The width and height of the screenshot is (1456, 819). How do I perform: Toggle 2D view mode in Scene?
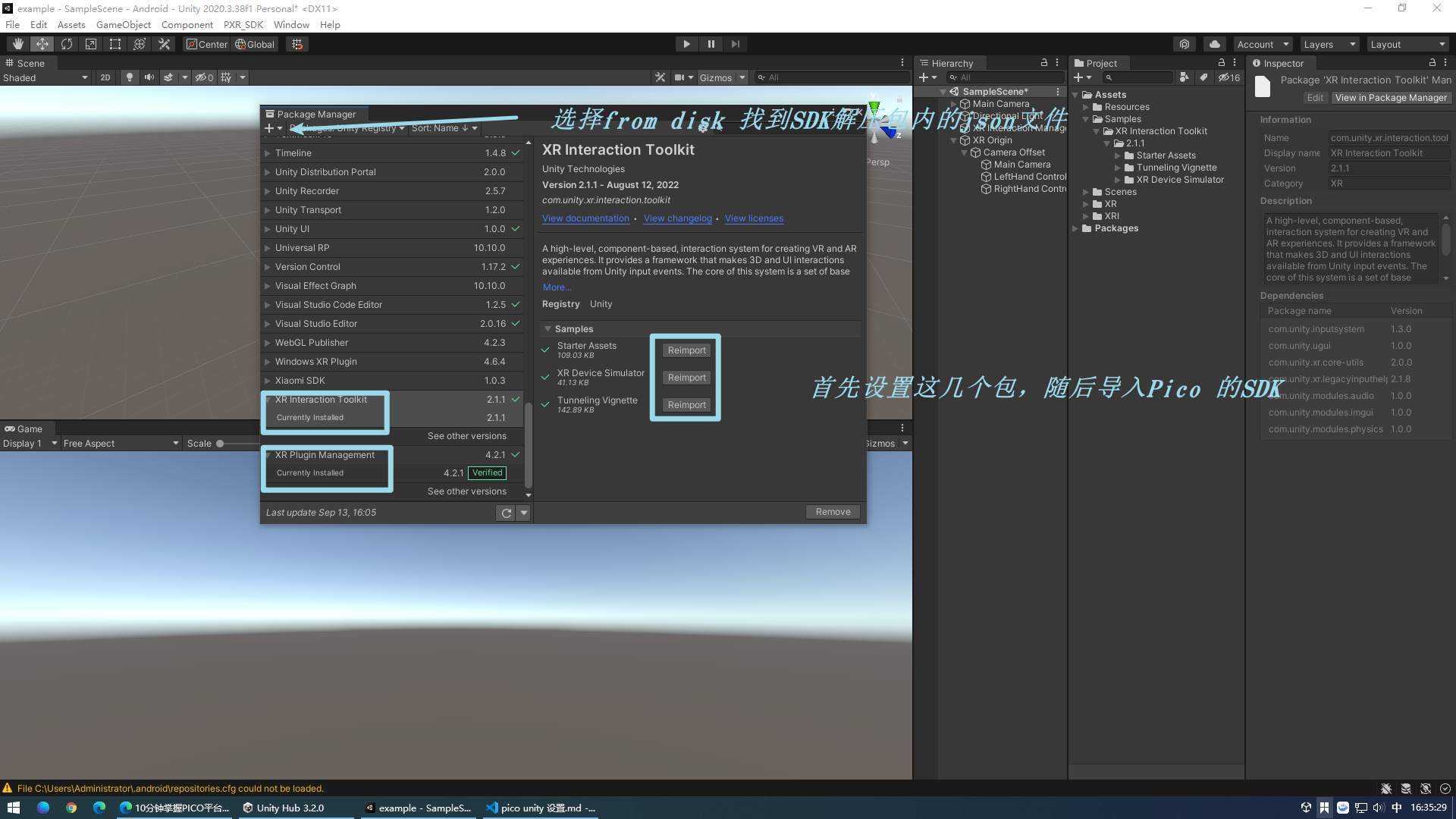click(105, 77)
